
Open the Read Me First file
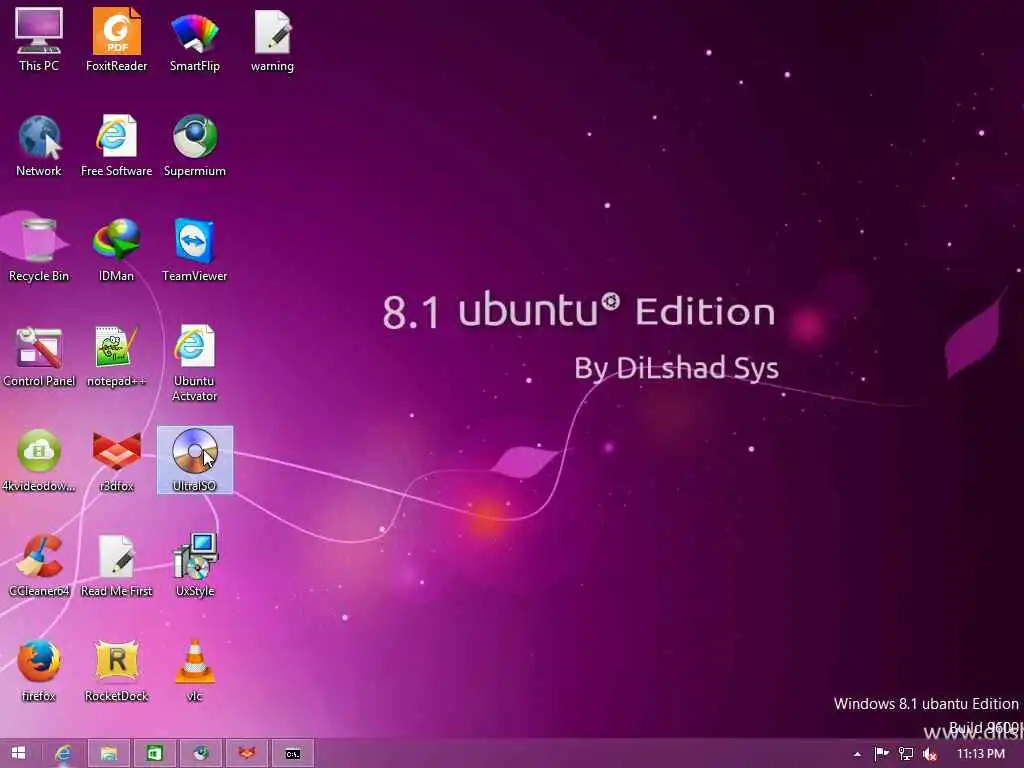coord(116,566)
